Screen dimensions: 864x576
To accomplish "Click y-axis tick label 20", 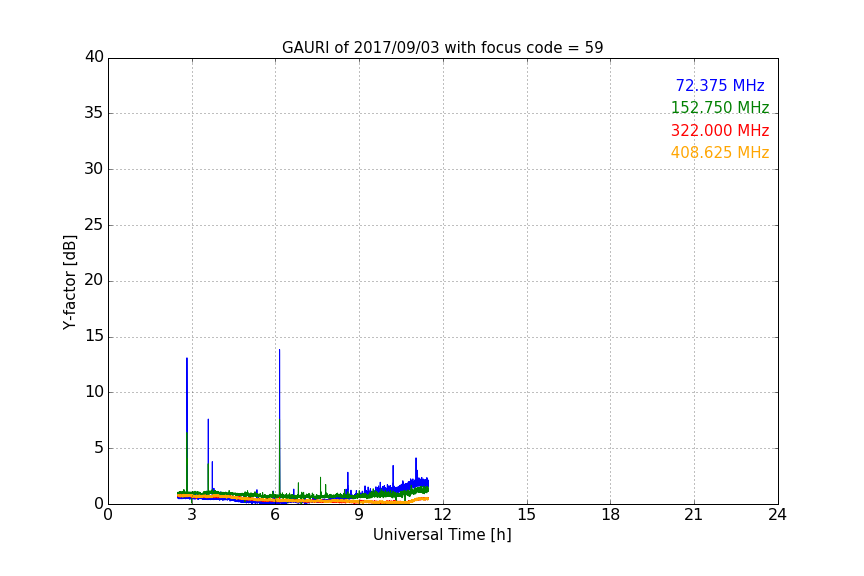I will [94, 281].
